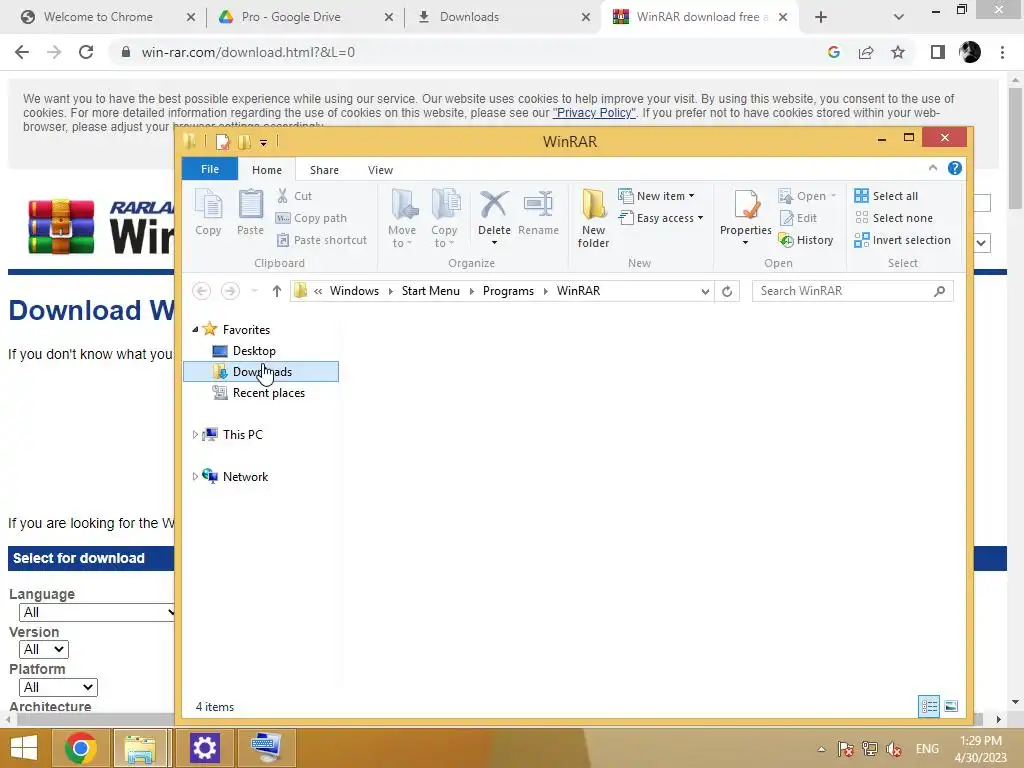Click Paste shortcut in the ribbon
Image resolution: width=1024 pixels, height=768 pixels.
pyautogui.click(x=322, y=240)
